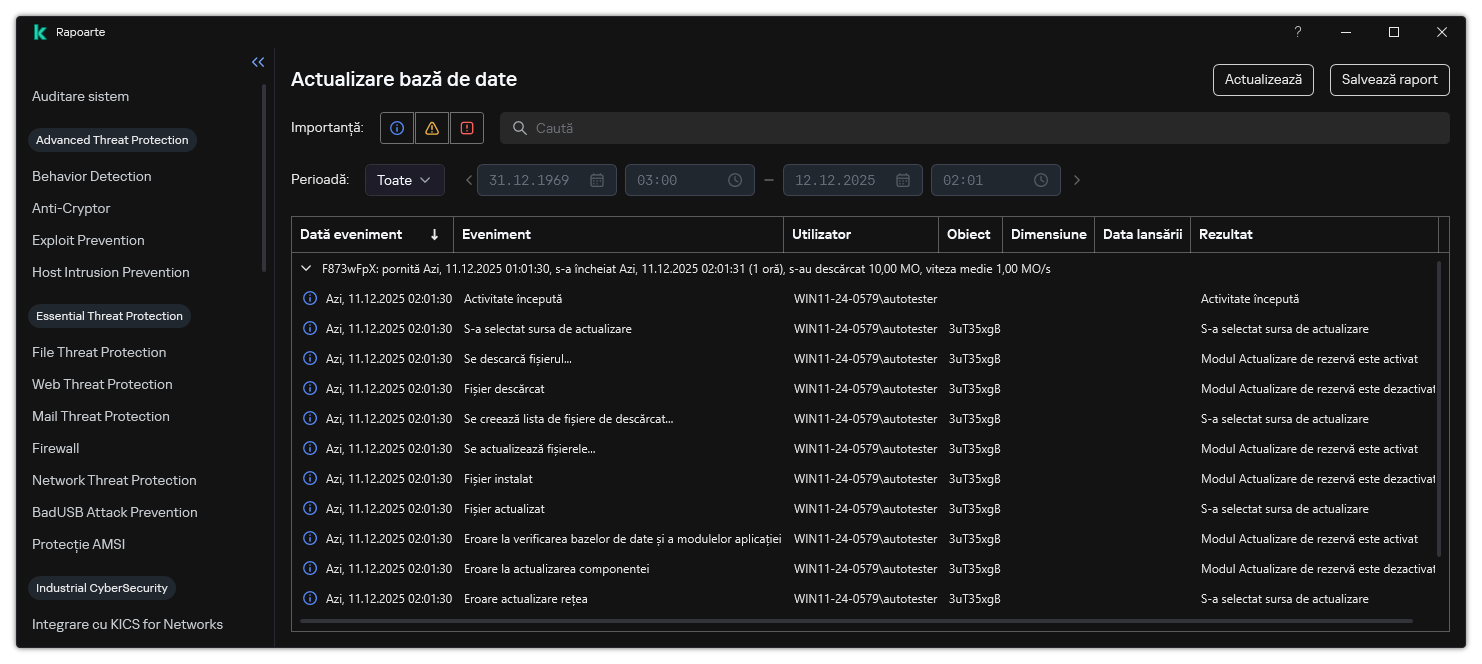Select Firewall in the sidebar
The width and height of the screenshot is (1482, 664).
coord(55,448)
